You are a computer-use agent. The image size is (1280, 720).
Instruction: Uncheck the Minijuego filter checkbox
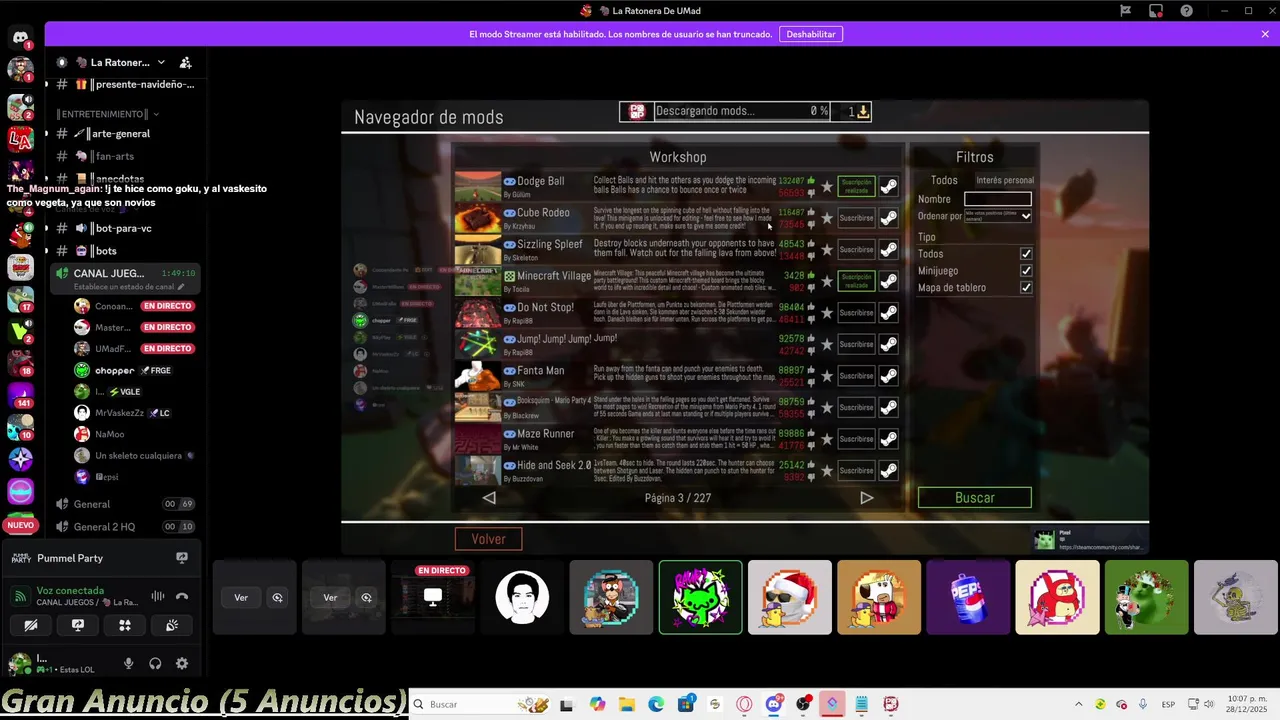tap(1026, 271)
